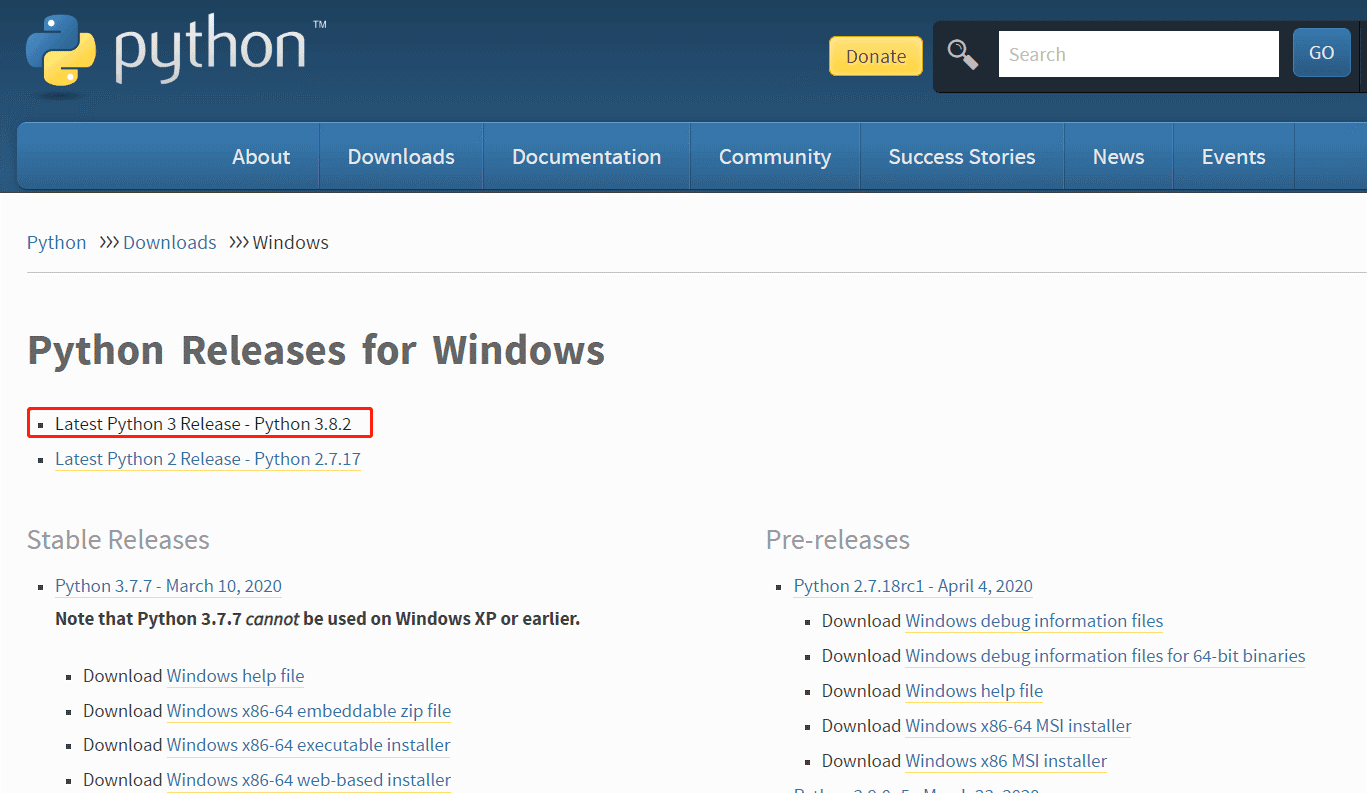Download Windows x86-64 executable installer
1367x793 pixels.
[x=309, y=745]
